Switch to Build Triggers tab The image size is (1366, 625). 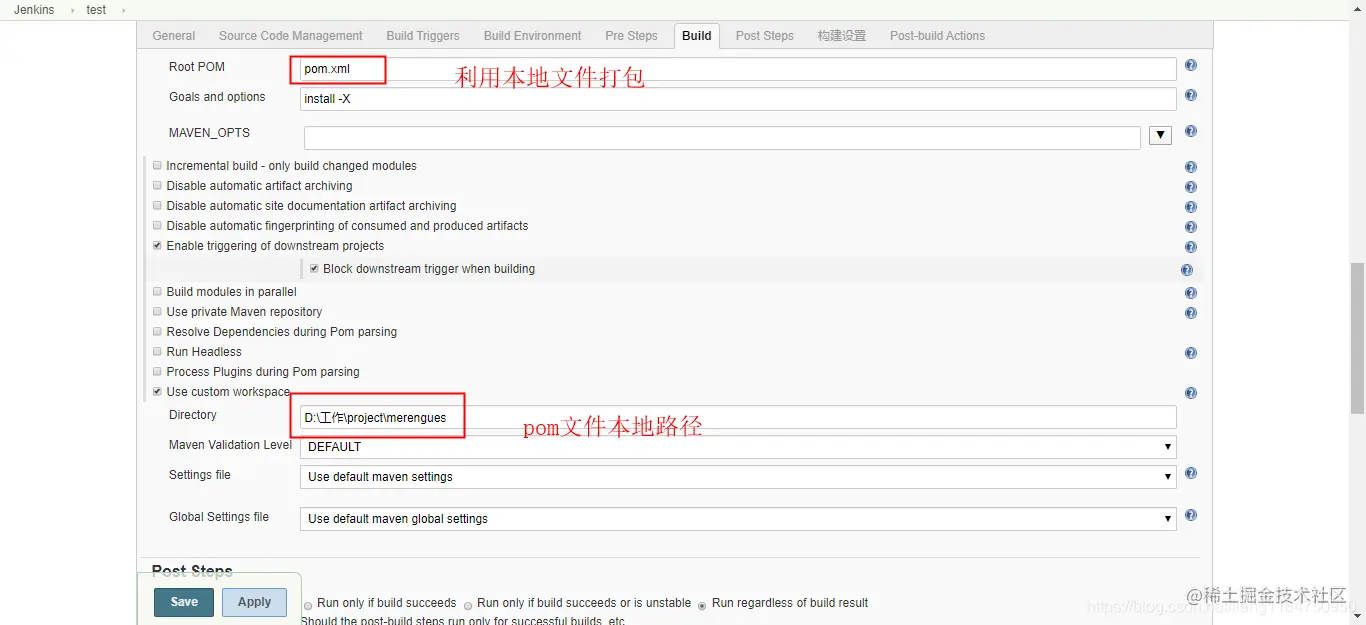point(423,36)
